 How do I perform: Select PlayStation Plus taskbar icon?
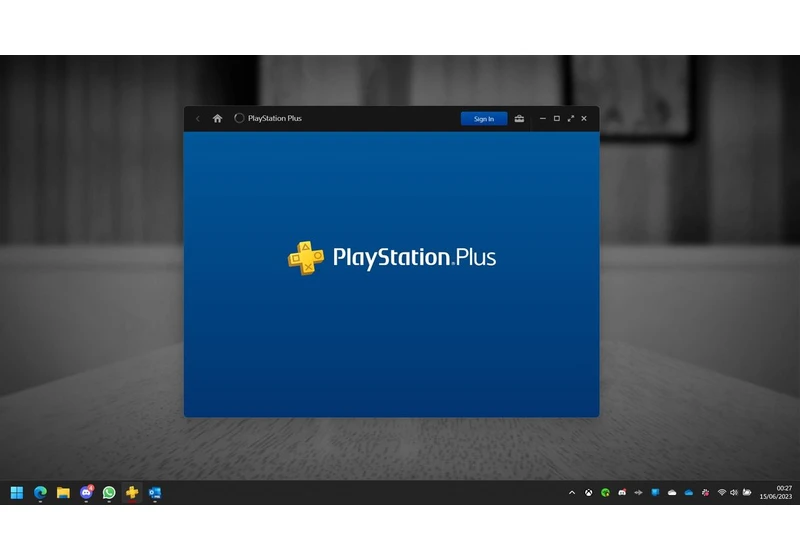pos(132,492)
